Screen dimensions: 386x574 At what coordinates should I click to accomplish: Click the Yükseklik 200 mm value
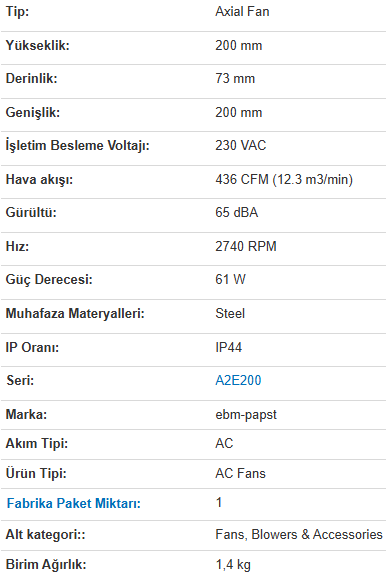[238, 46]
